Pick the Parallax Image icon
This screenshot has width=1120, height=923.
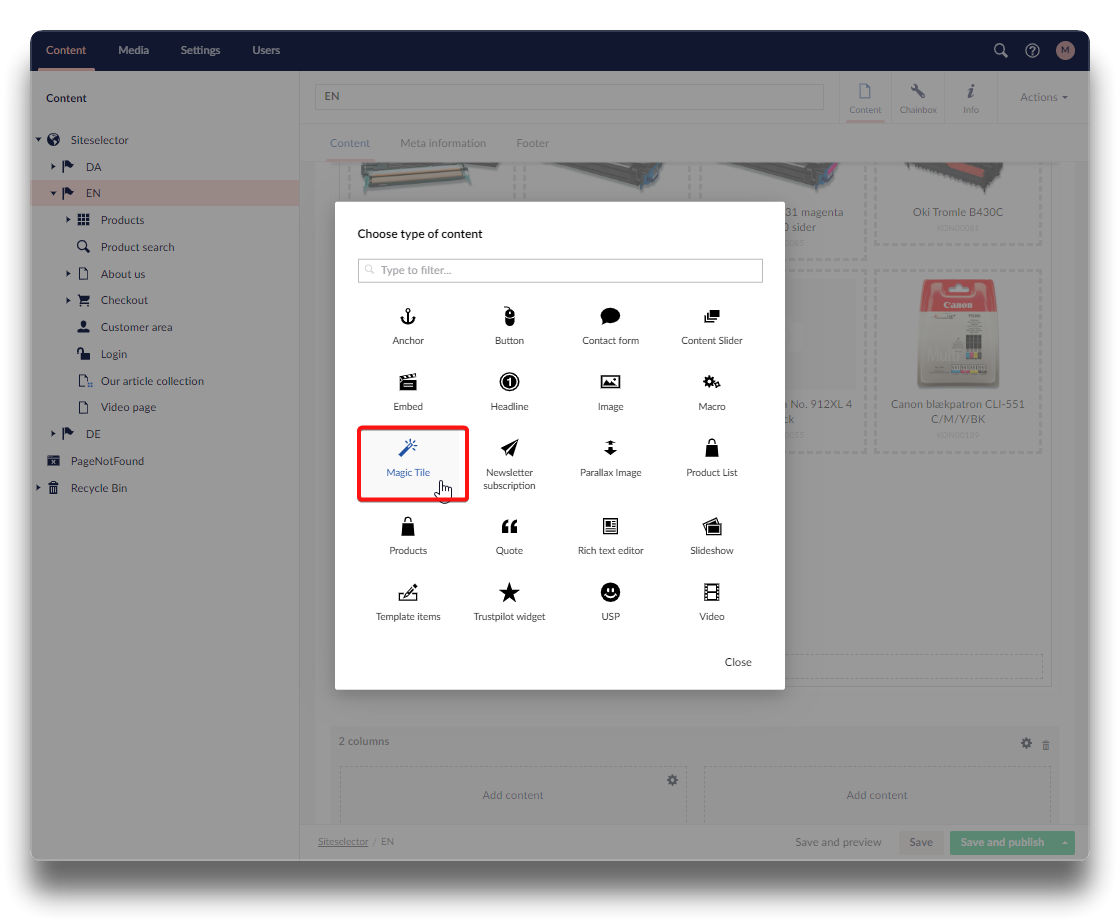click(x=610, y=448)
